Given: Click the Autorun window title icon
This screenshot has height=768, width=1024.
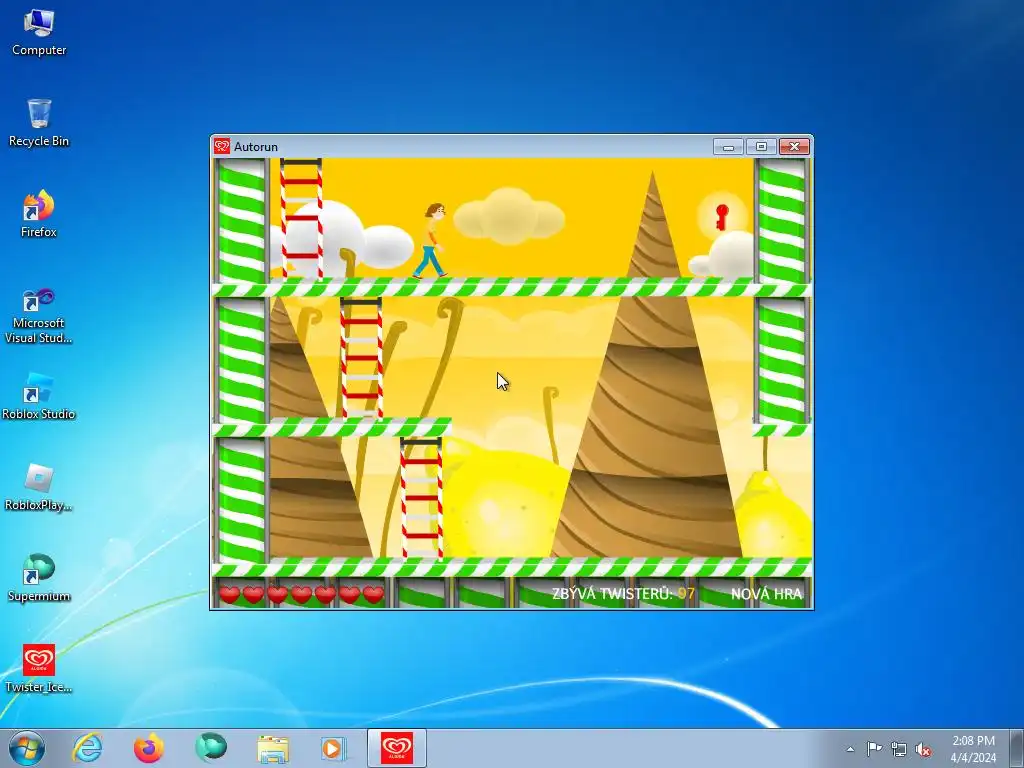Looking at the screenshot, I should (x=222, y=146).
